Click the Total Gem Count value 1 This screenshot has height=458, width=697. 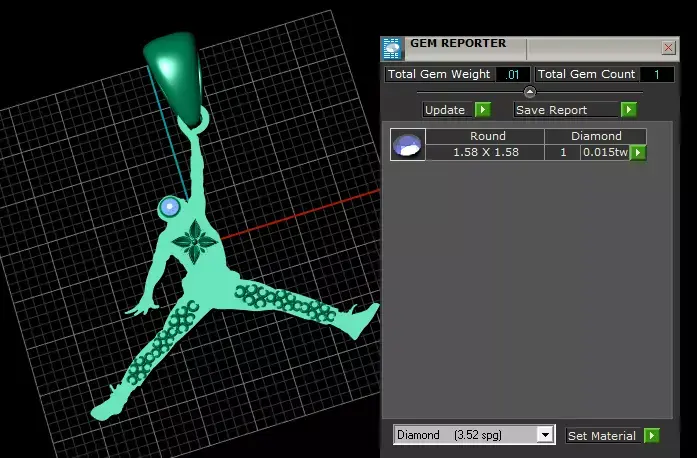(657, 74)
